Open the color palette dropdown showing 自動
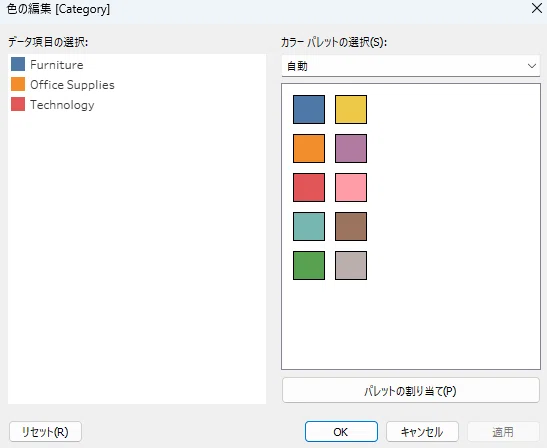 click(411, 66)
